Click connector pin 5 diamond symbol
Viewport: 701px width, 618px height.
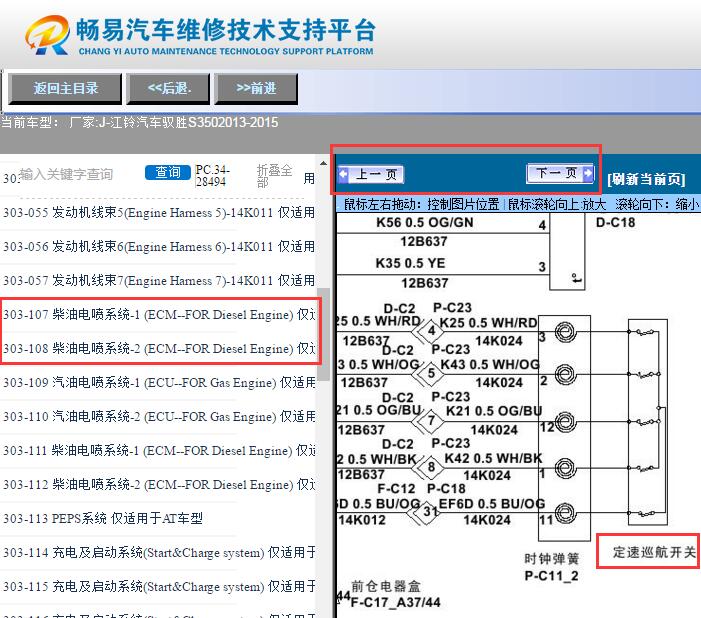430,373
